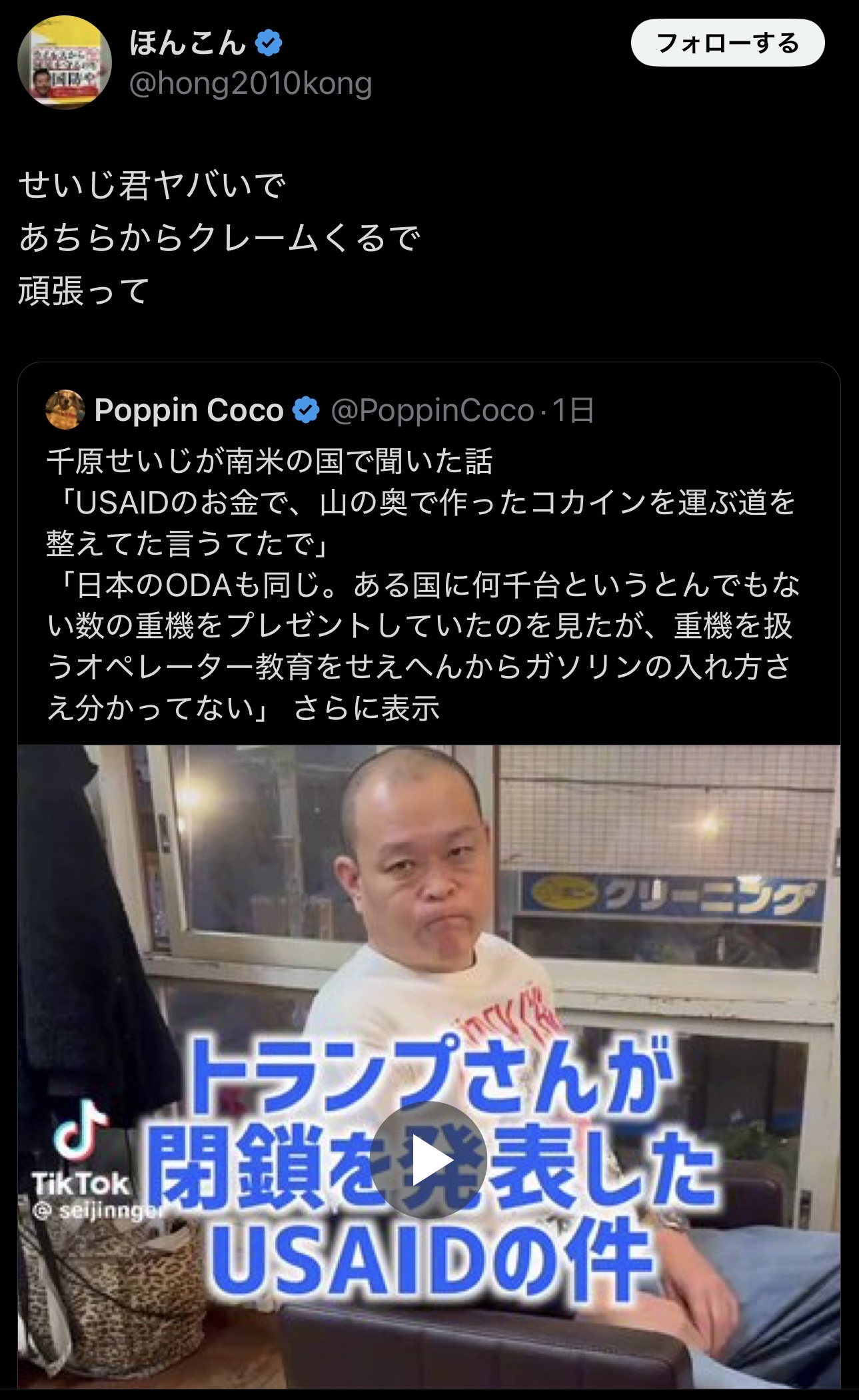Click the ほんこん display name
The image size is (859, 1400).
coord(188,44)
